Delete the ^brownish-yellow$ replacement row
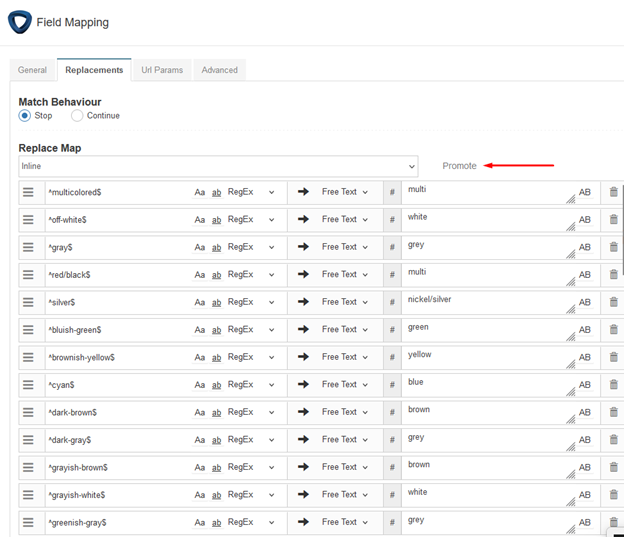624x537 pixels. click(614, 357)
